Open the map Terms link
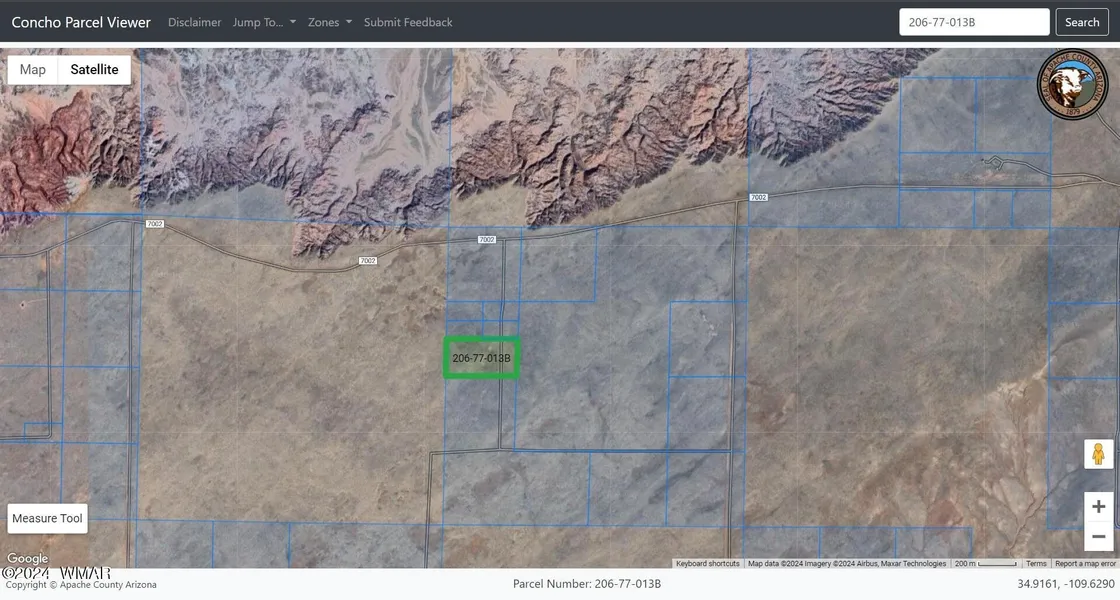The height and width of the screenshot is (600, 1120). tap(1036, 564)
